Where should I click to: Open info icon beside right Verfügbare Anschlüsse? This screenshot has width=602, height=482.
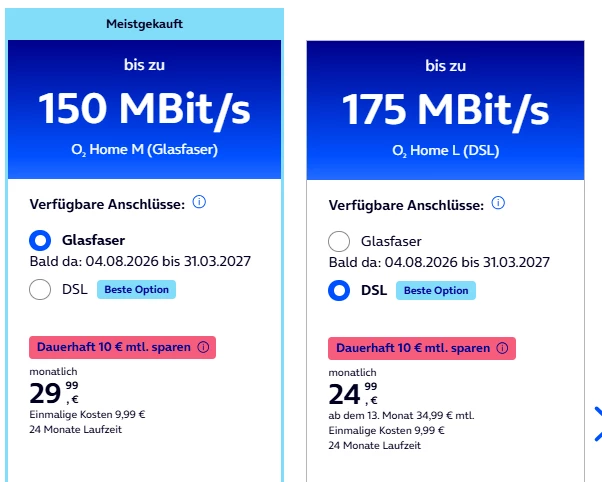[498, 203]
